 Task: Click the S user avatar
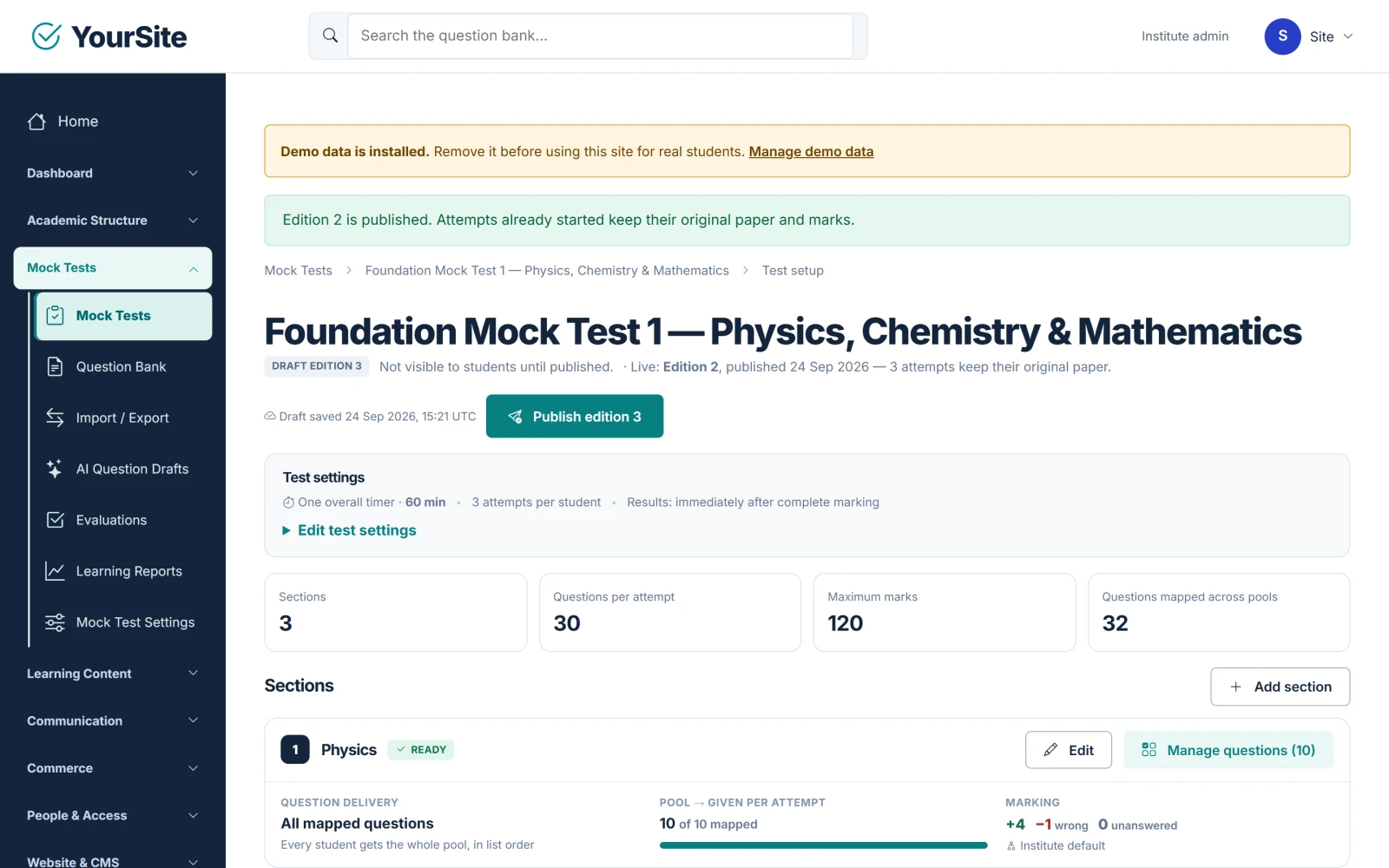point(1282,36)
